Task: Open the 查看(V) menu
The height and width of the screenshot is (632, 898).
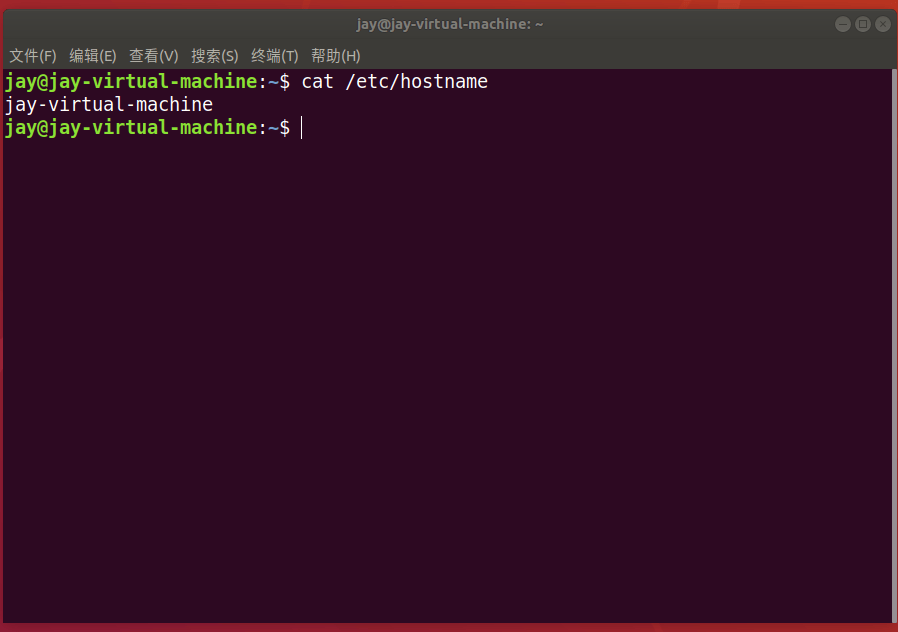Action: 153,56
